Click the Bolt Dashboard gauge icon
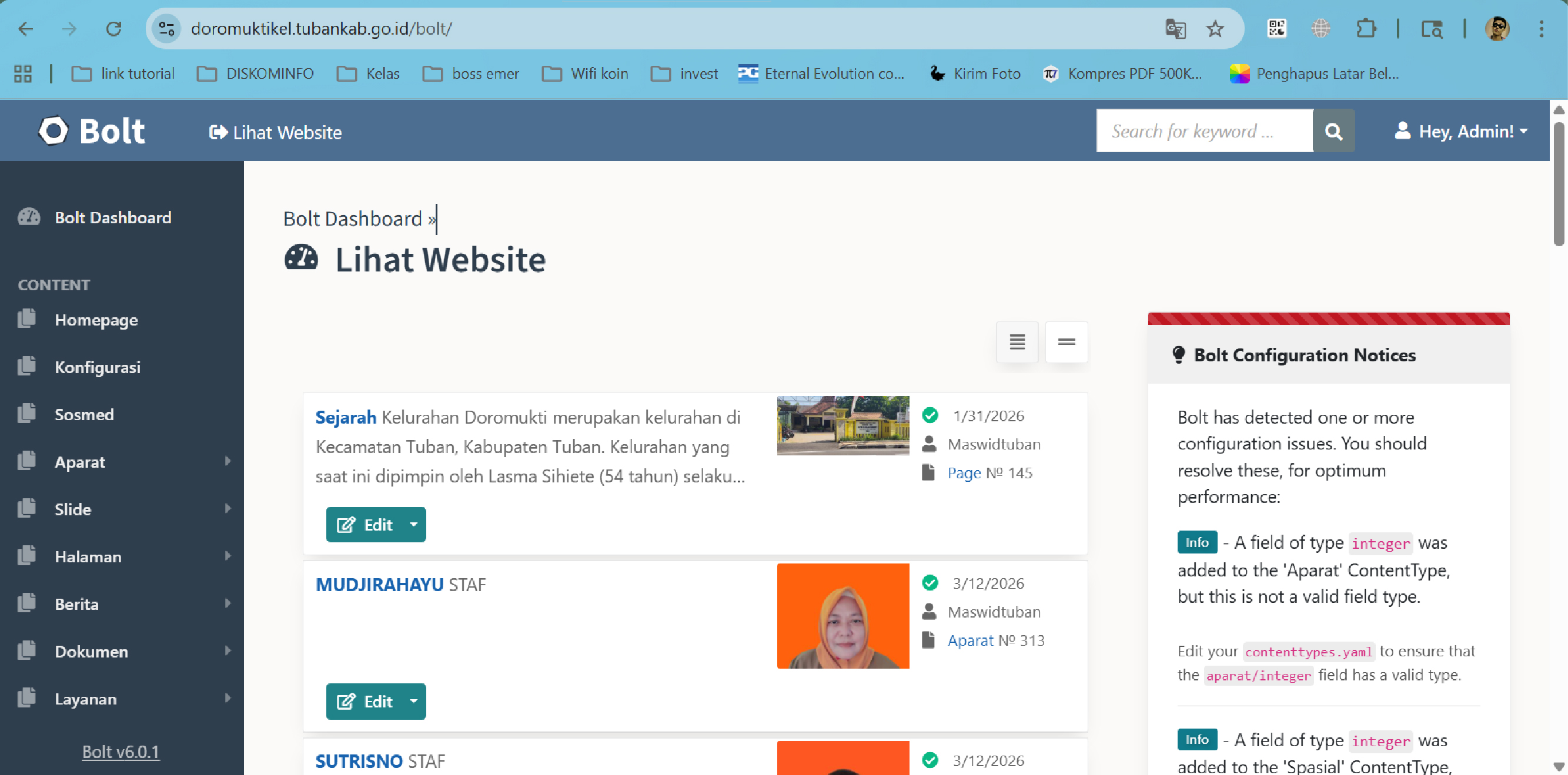The height and width of the screenshot is (775, 1568). coord(29,217)
